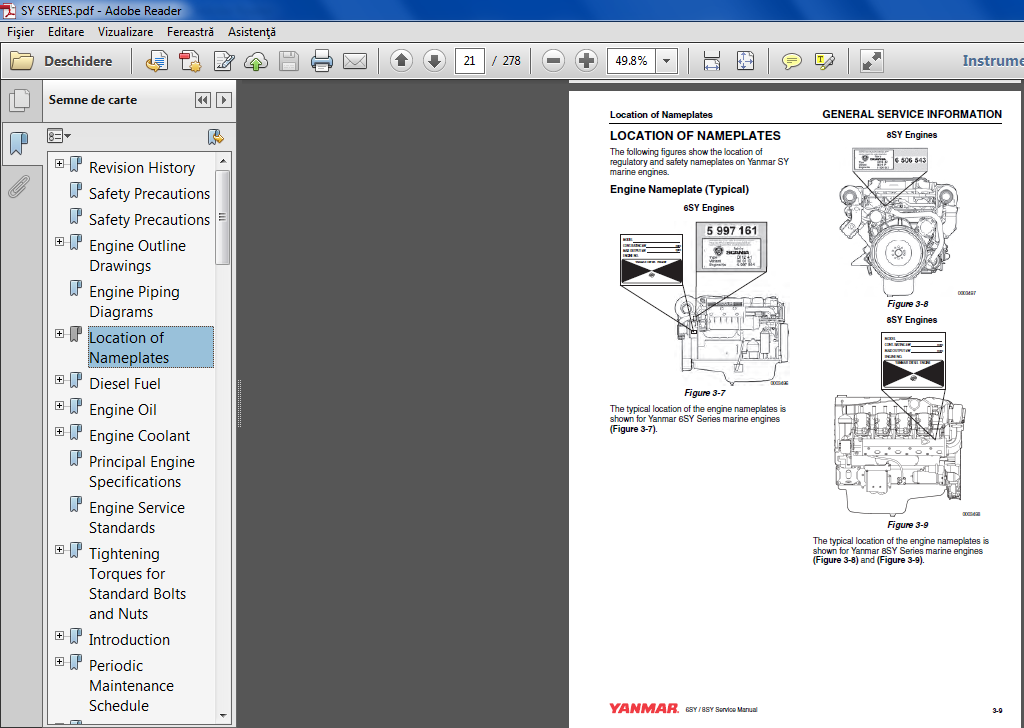1024x728 pixels.
Task: Select the highlight text tool
Action: (825, 61)
